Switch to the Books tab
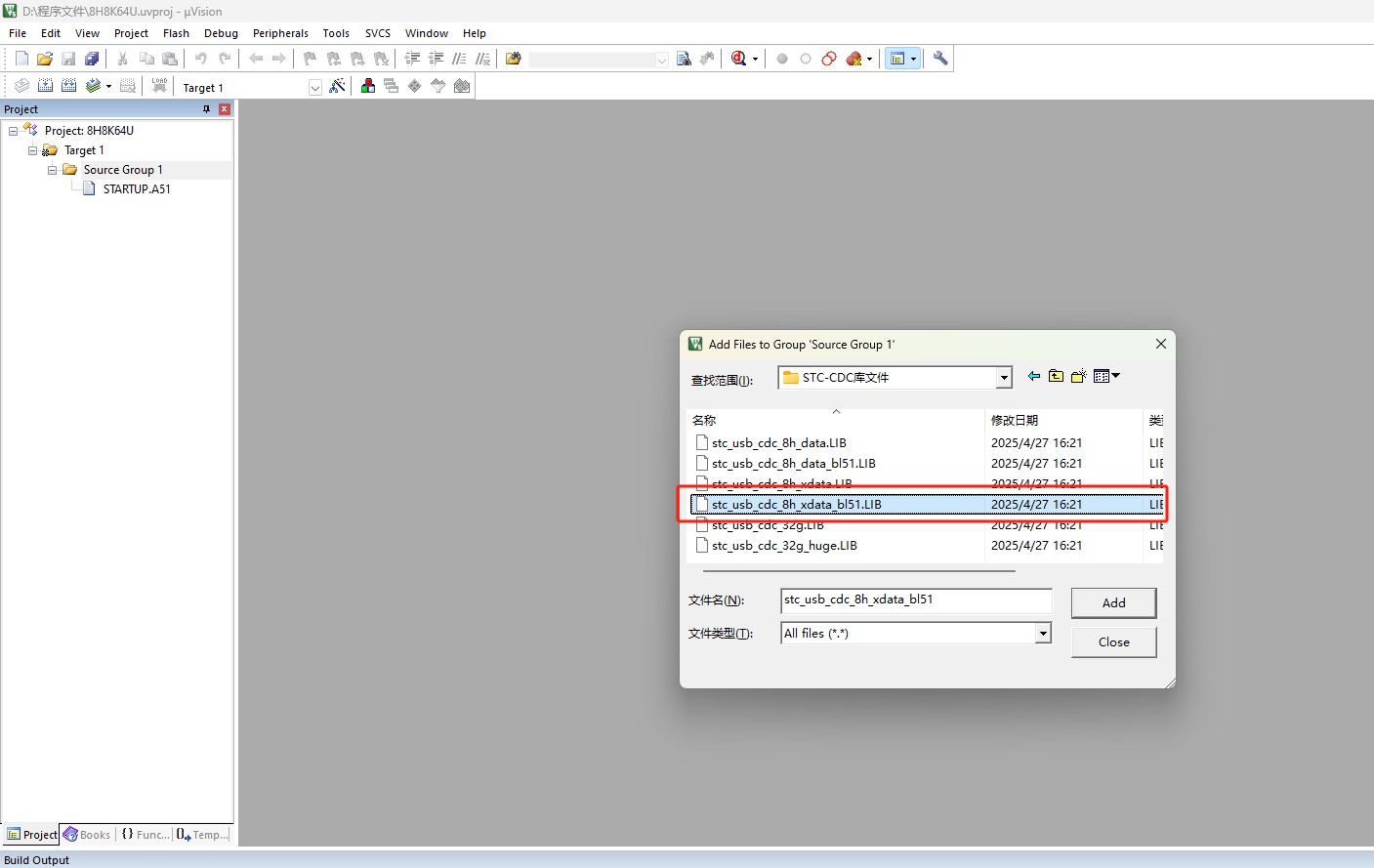 87,835
